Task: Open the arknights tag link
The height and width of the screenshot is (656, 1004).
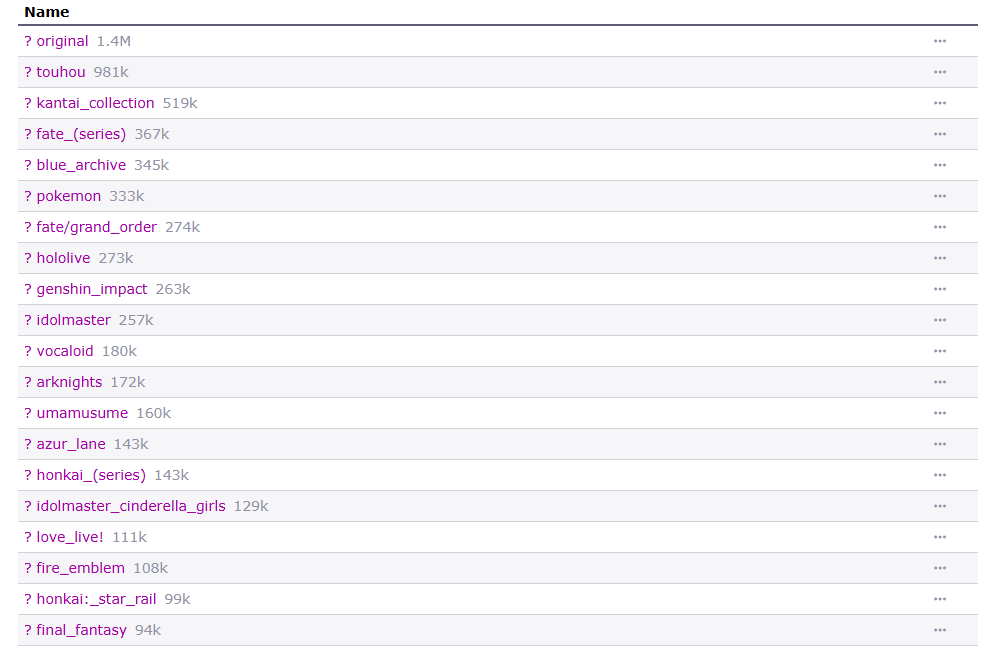Action: [x=69, y=382]
